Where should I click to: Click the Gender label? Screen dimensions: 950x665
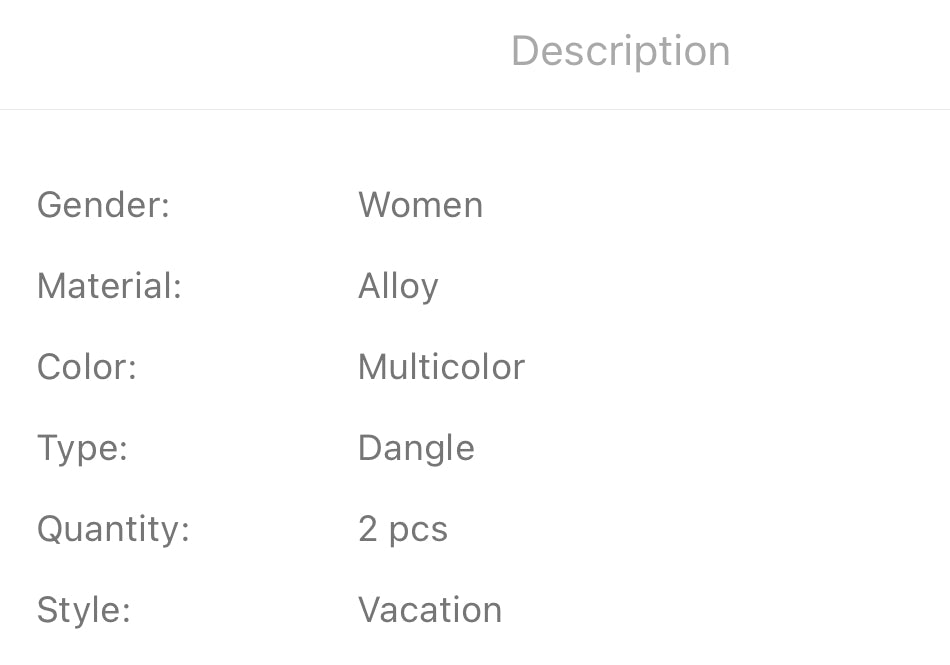tap(102, 205)
